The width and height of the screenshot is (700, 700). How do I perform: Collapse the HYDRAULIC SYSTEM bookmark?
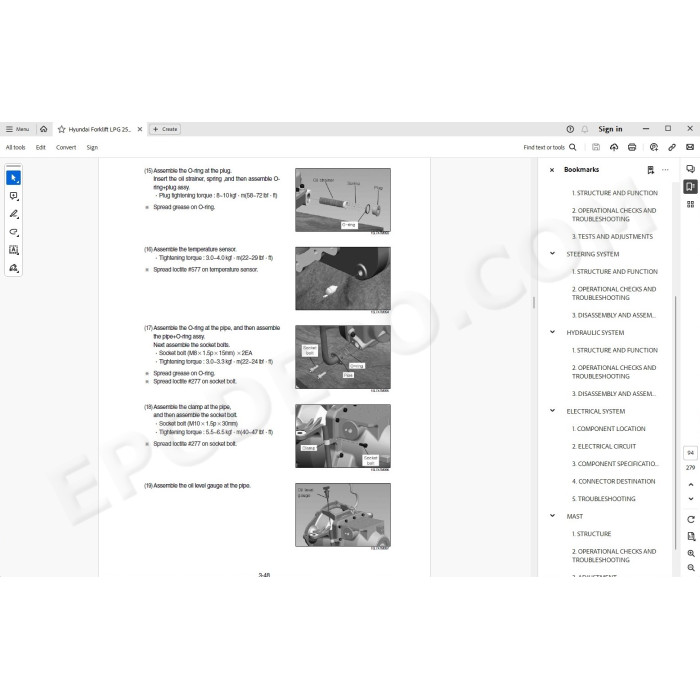[552, 332]
